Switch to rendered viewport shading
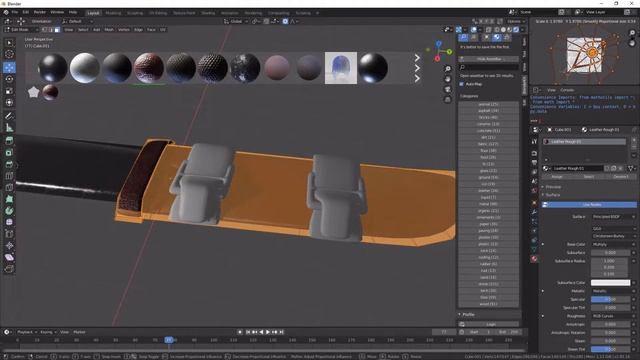640x360 pixels. pyautogui.click(x=516, y=29)
